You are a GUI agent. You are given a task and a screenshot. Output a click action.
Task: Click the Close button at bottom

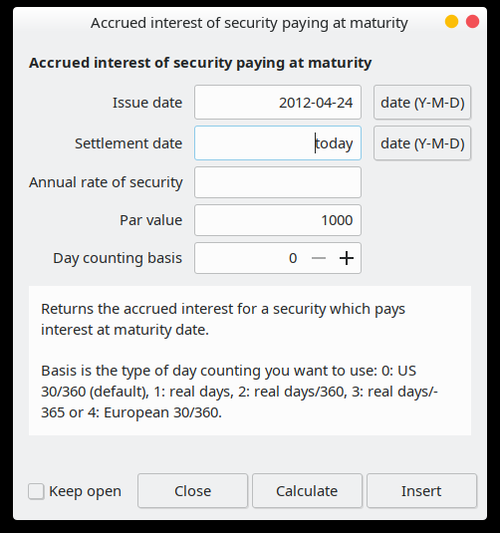[x=192, y=491]
